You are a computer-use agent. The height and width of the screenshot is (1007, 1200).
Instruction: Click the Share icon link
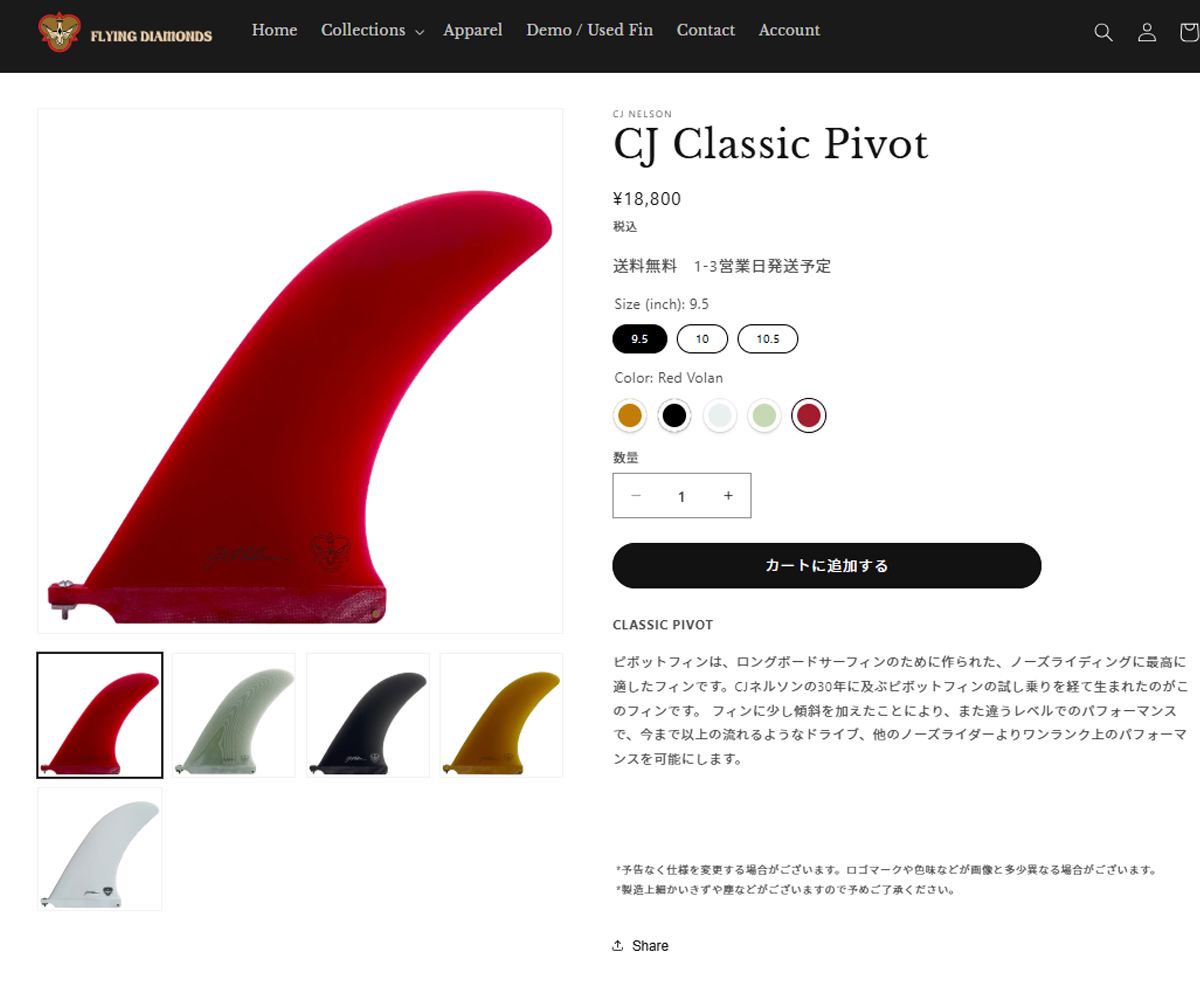(640, 945)
